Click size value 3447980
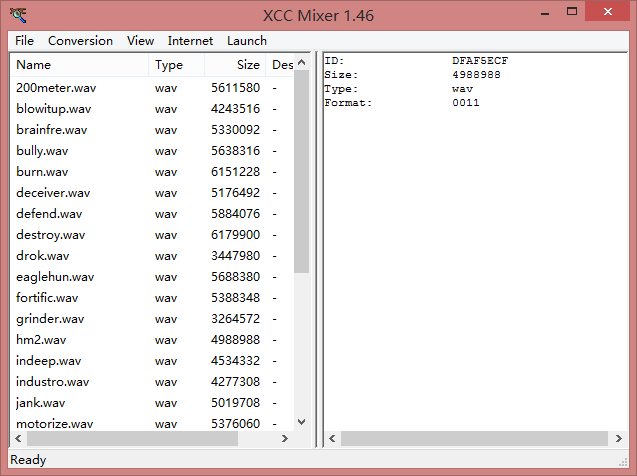The width and height of the screenshot is (637, 476). [x=236, y=256]
